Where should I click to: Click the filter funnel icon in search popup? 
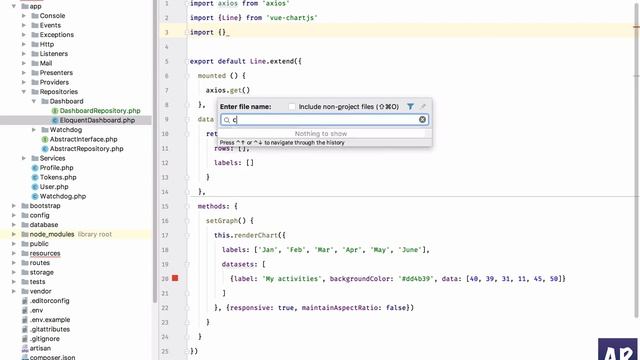[410, 107]
